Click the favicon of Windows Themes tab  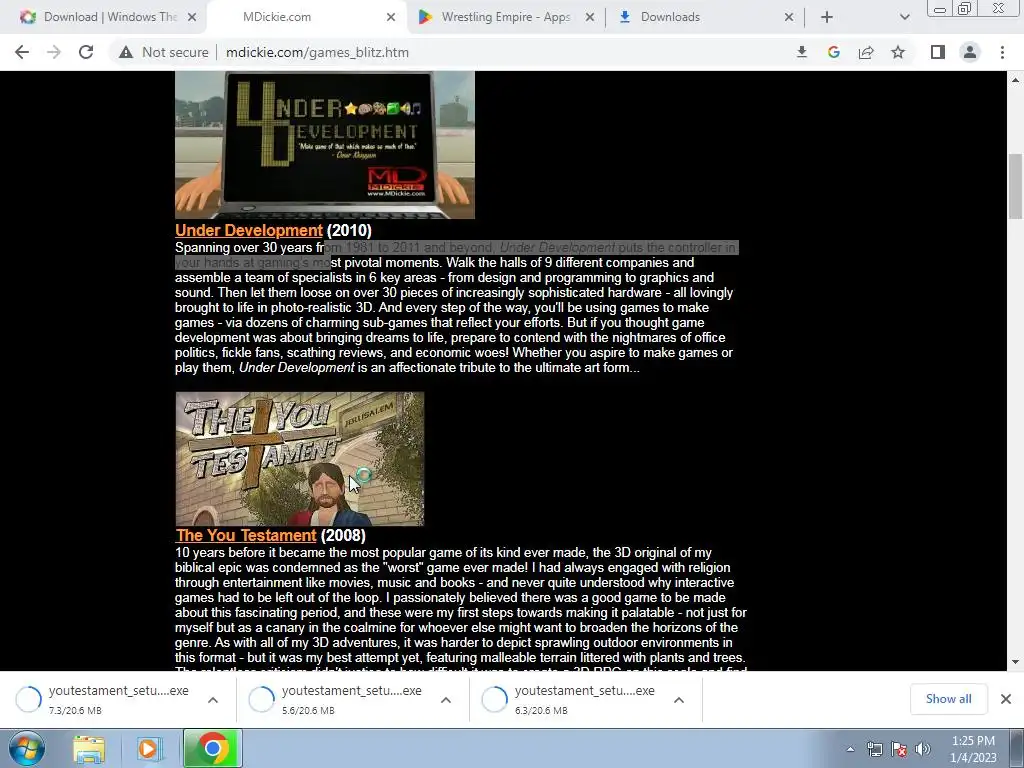point(27,18)
